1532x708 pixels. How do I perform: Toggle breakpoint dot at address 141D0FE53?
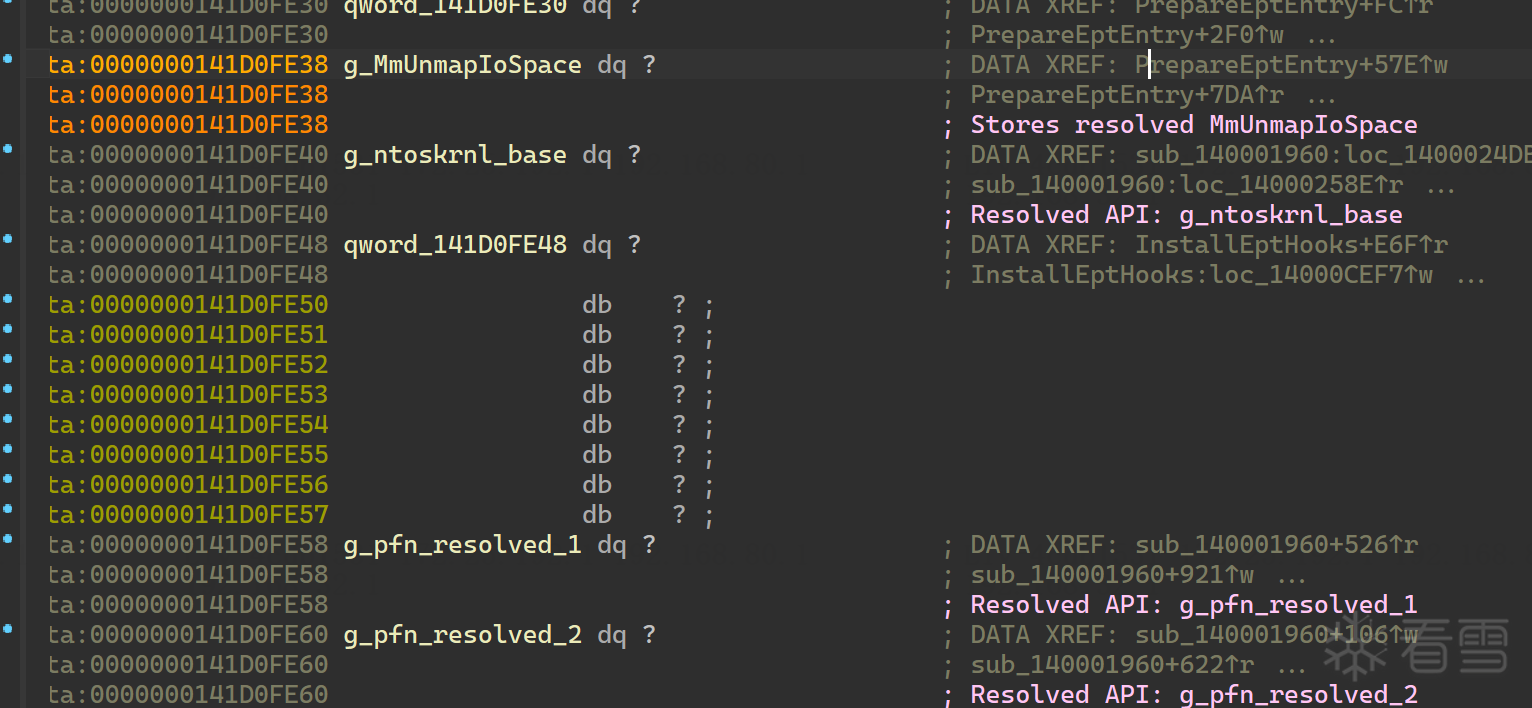(x=8, y=389)
